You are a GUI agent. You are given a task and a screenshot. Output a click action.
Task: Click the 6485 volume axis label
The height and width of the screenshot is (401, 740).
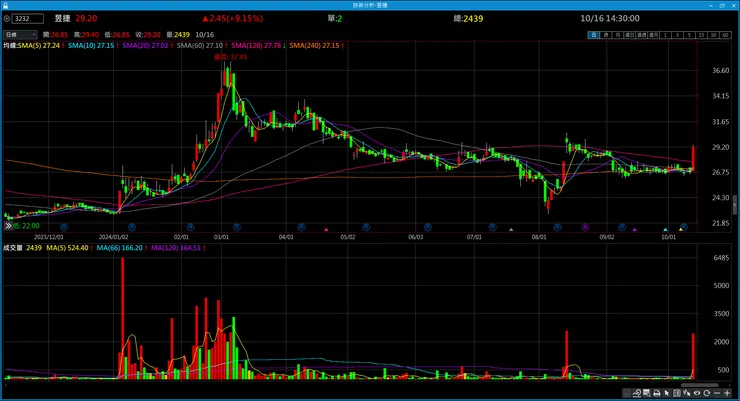tap(721, 258)
